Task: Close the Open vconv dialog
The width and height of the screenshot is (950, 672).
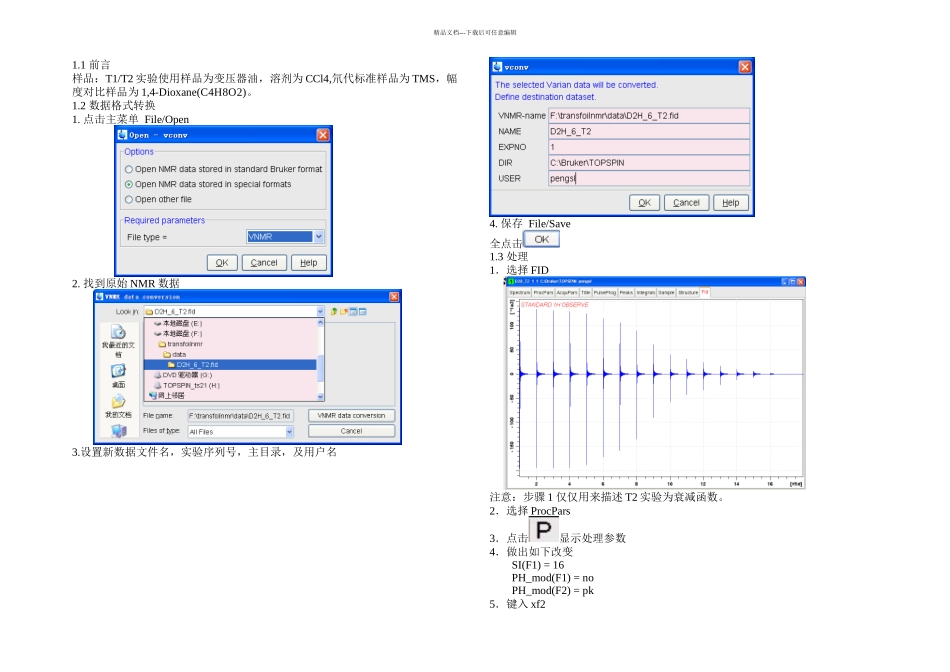Action: tap(323, 135)
